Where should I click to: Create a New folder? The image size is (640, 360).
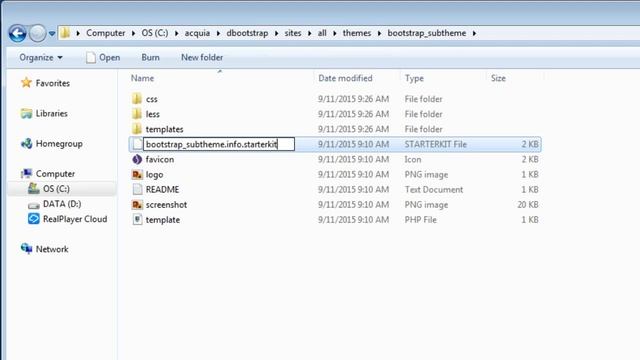(x=202, y=58)
